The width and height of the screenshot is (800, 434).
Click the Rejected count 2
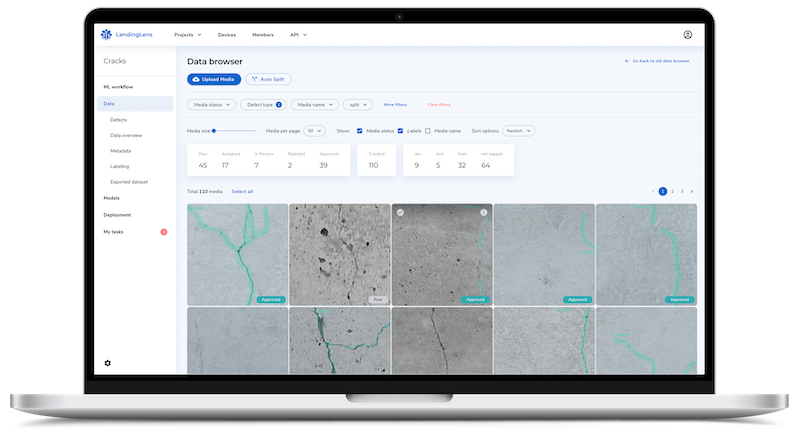tap(290, 165)
